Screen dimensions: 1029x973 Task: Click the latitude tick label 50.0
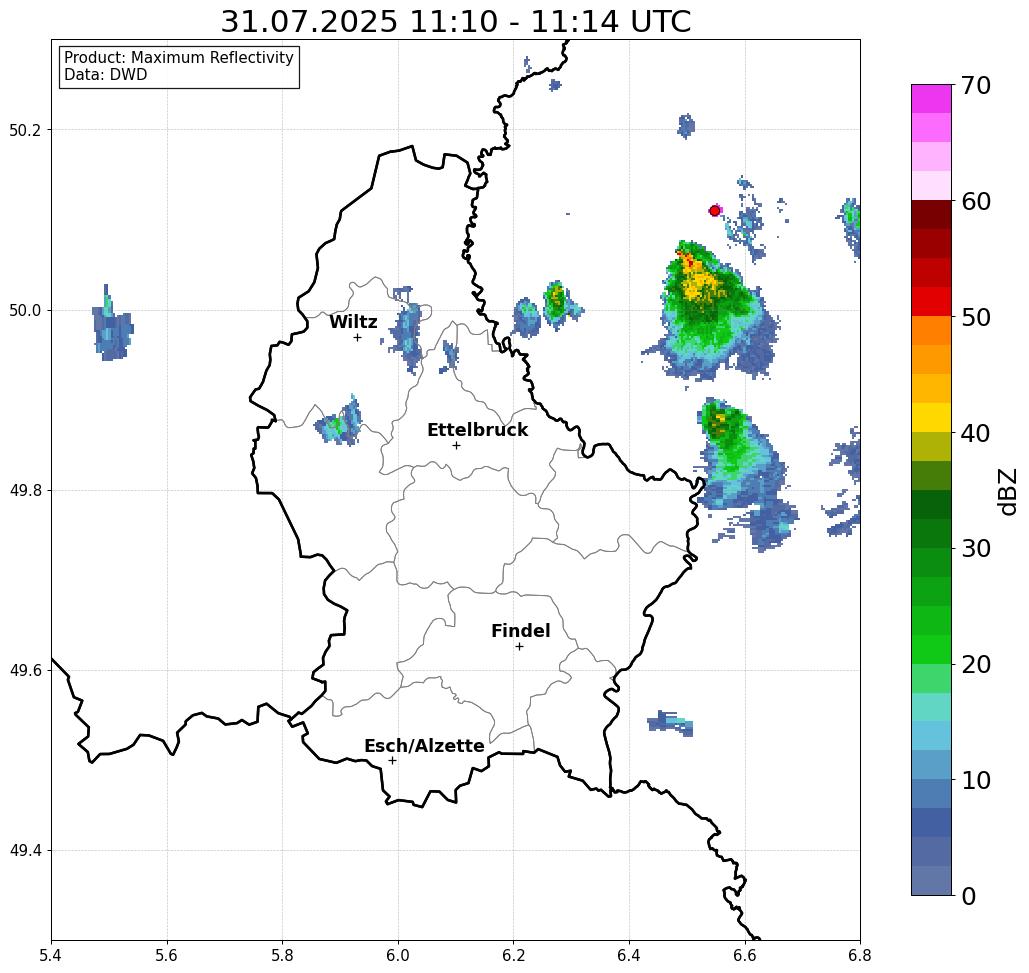point(24,310)
